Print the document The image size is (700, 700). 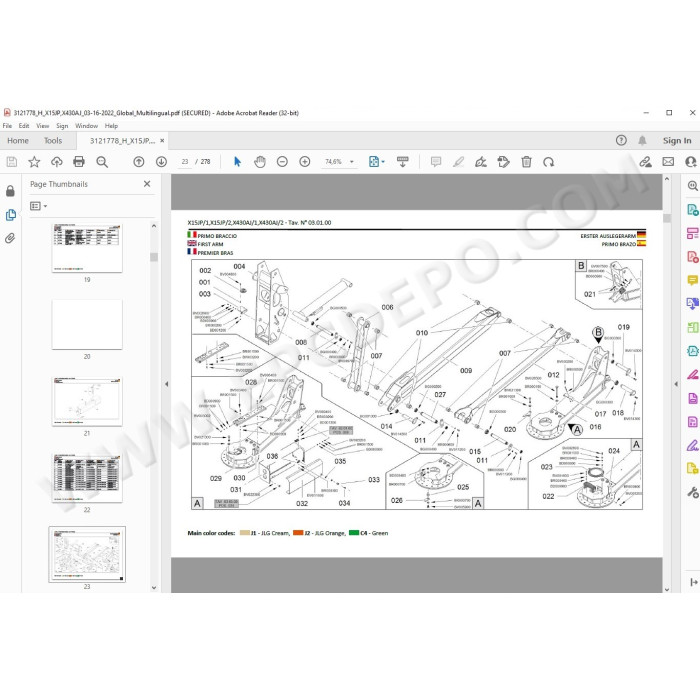pyautogui.click(x=79, y=162)
